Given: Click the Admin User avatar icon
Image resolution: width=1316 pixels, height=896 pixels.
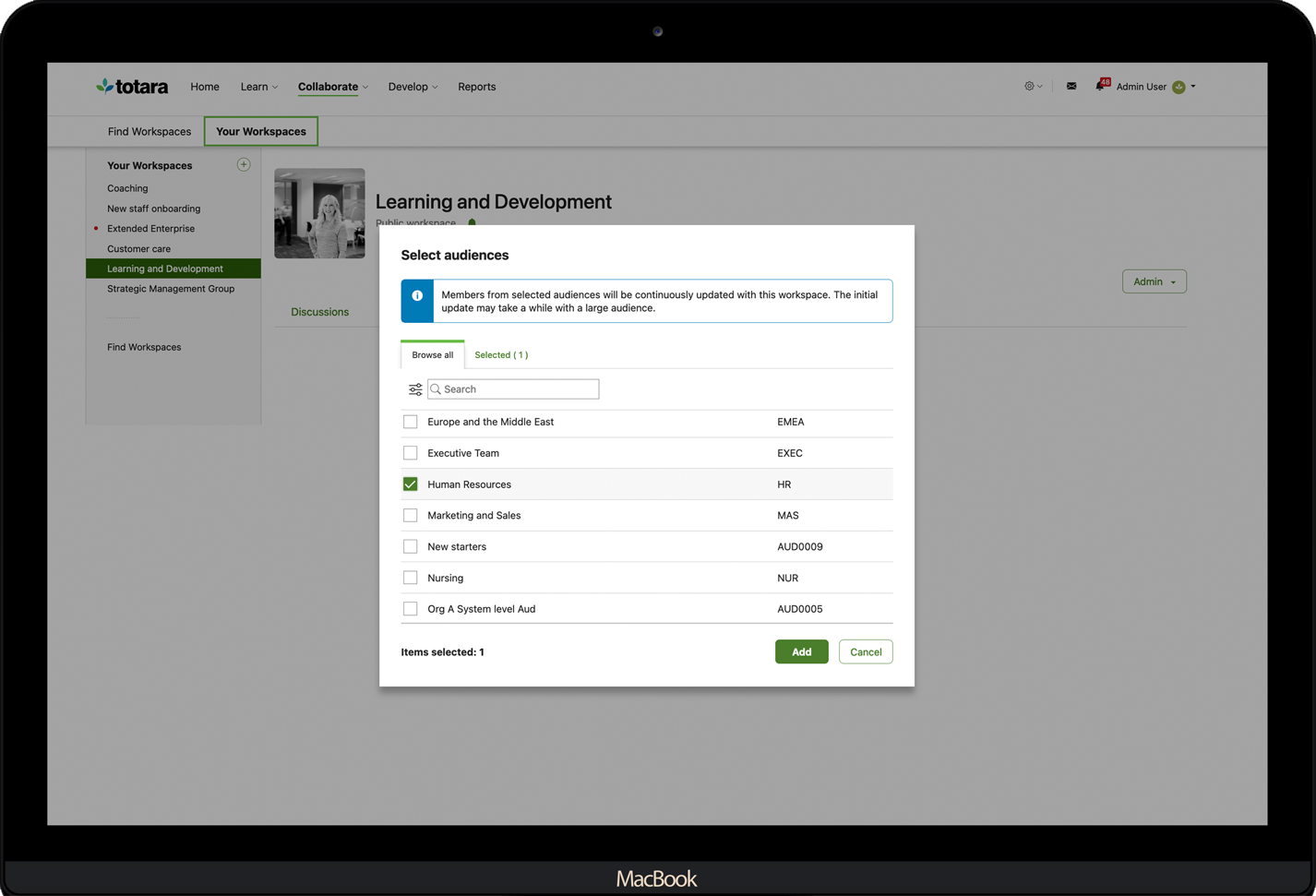Looking at the screenshot, I should tap(1178, 86).
